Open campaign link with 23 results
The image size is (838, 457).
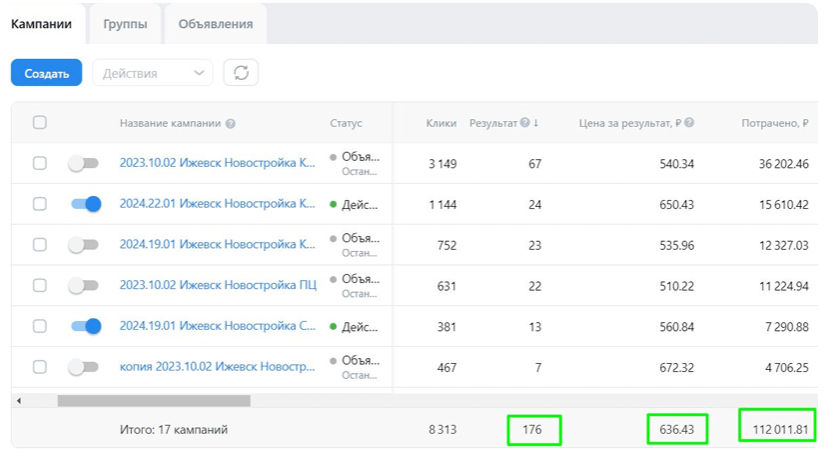pyautogui.click(x=218, y=244)
